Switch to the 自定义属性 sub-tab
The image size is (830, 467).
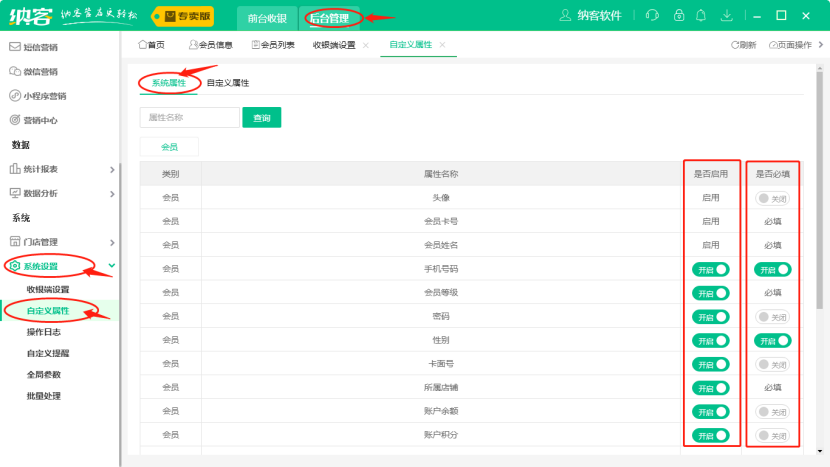(227, 83)
